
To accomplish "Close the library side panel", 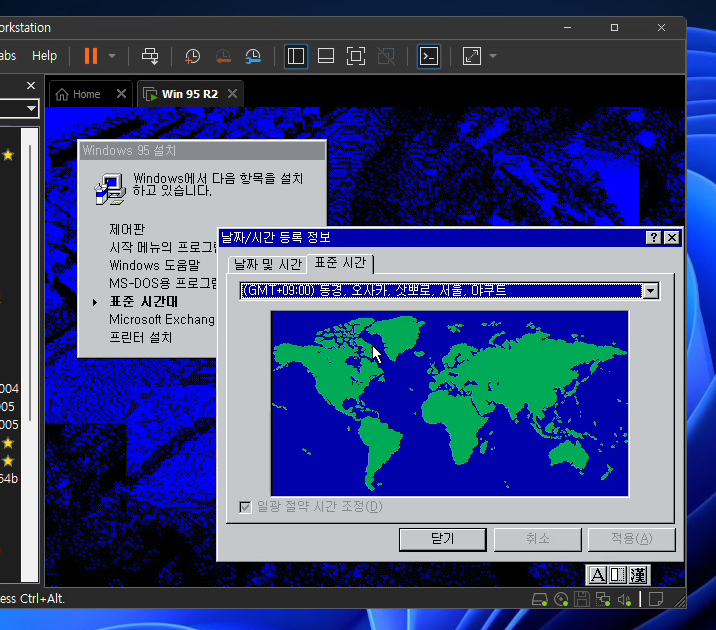I will coord(31,85).
